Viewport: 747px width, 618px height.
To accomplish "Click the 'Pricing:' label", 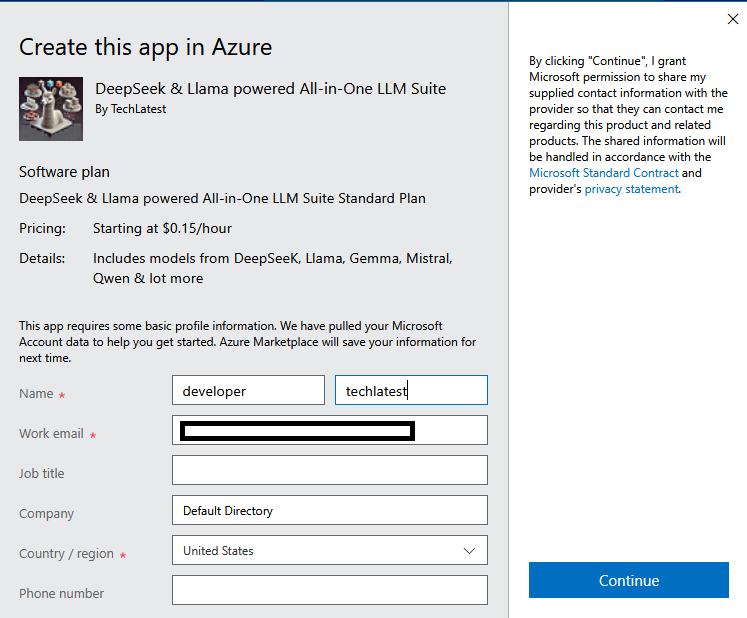I will coord(42,228).
